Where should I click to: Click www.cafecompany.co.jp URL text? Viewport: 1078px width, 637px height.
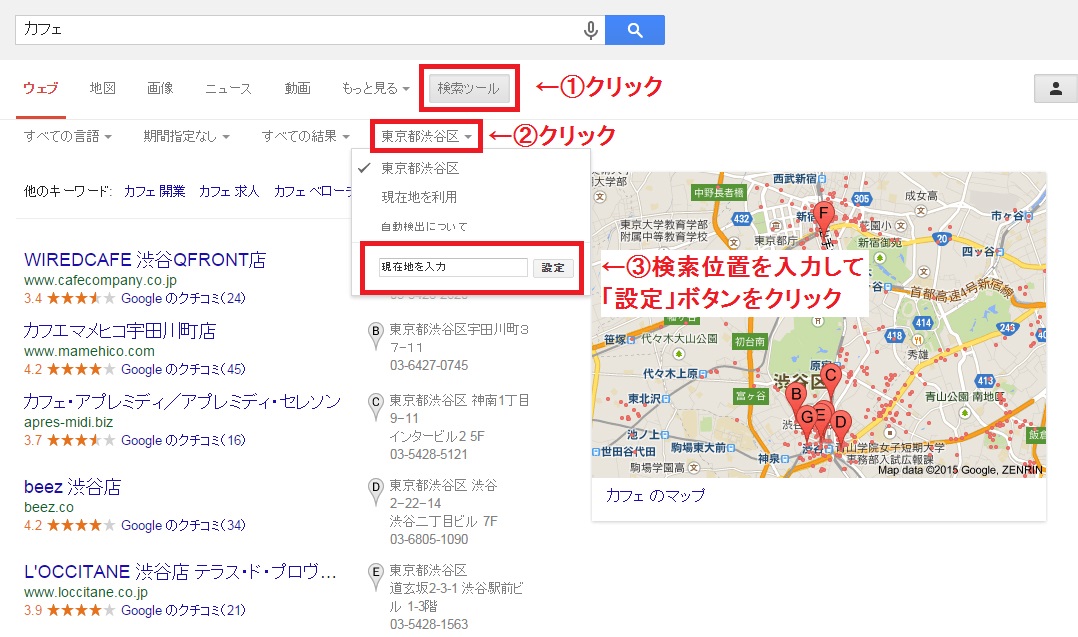[x=100, y=280]
